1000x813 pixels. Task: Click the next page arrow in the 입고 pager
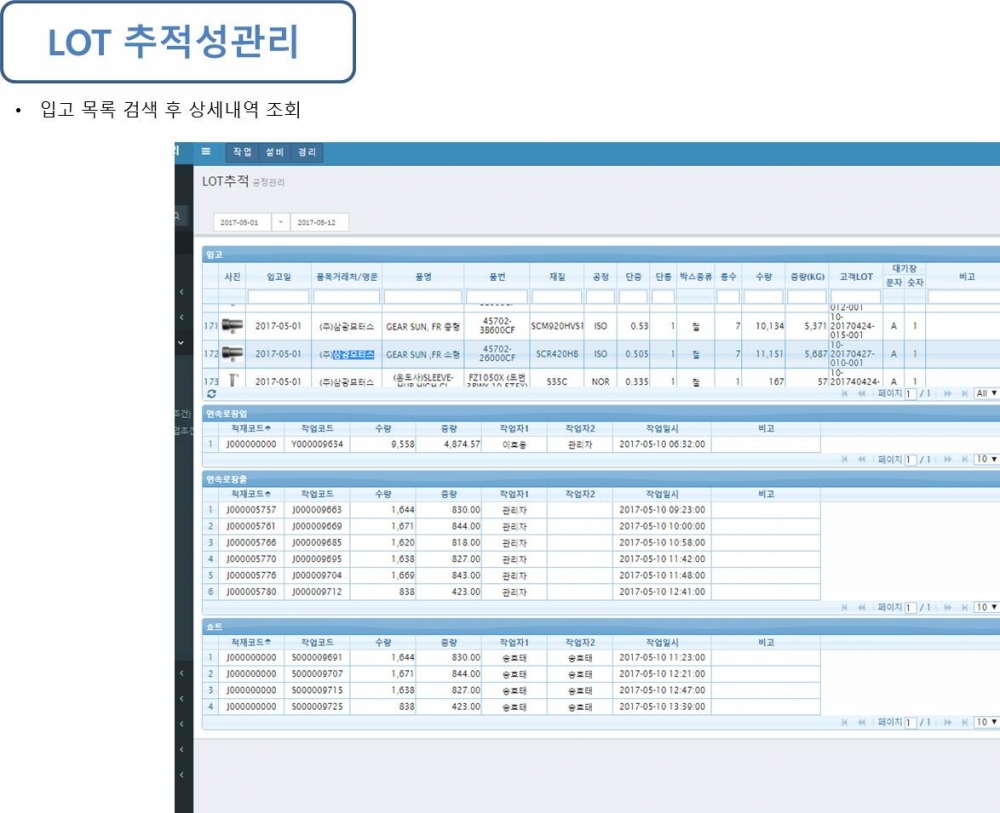(948, 394)
